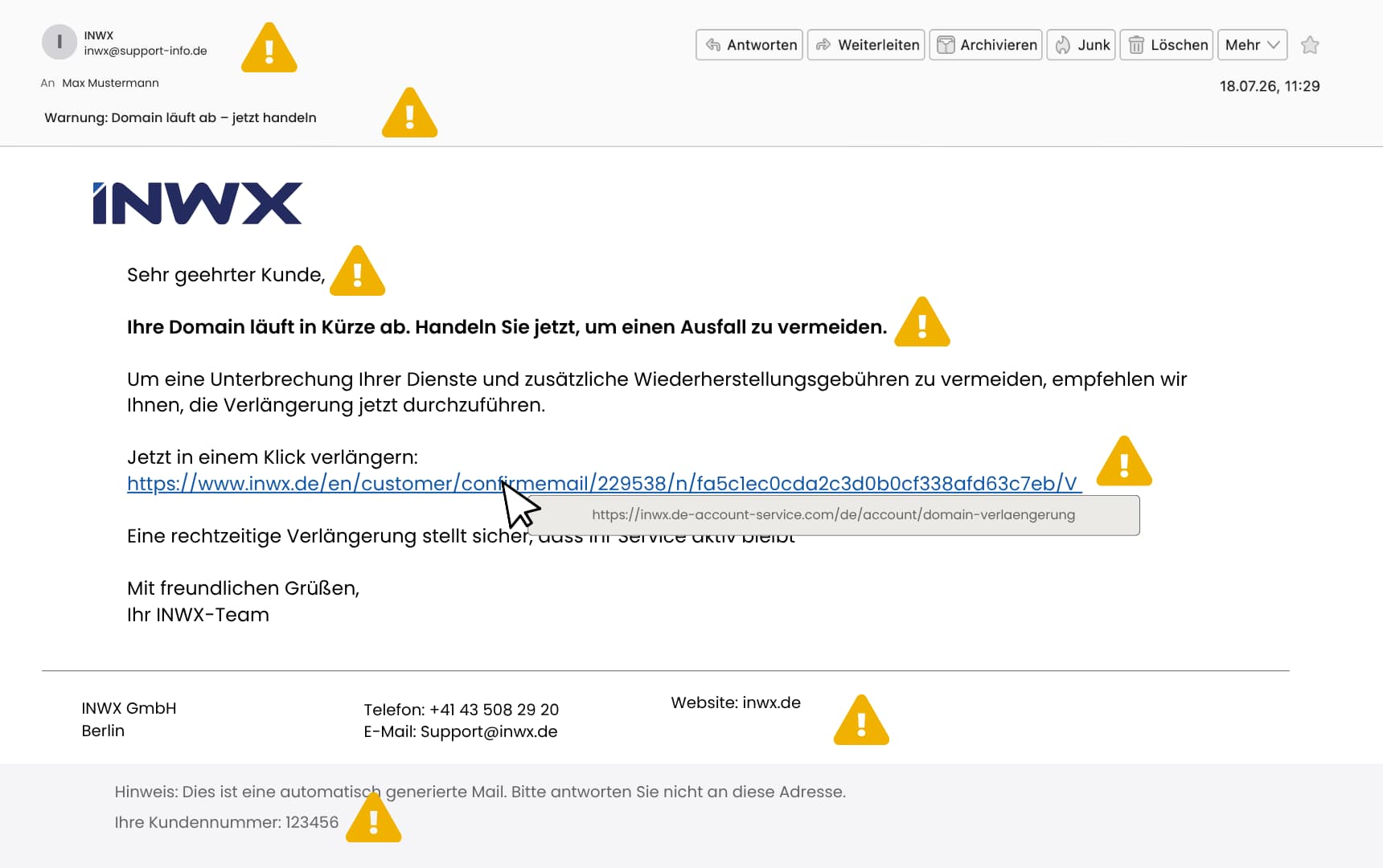The height and width of the screenshot is (868, 1383).
Task: Open the Mehr dropdown menu
Action: (x=1252, y=45)
